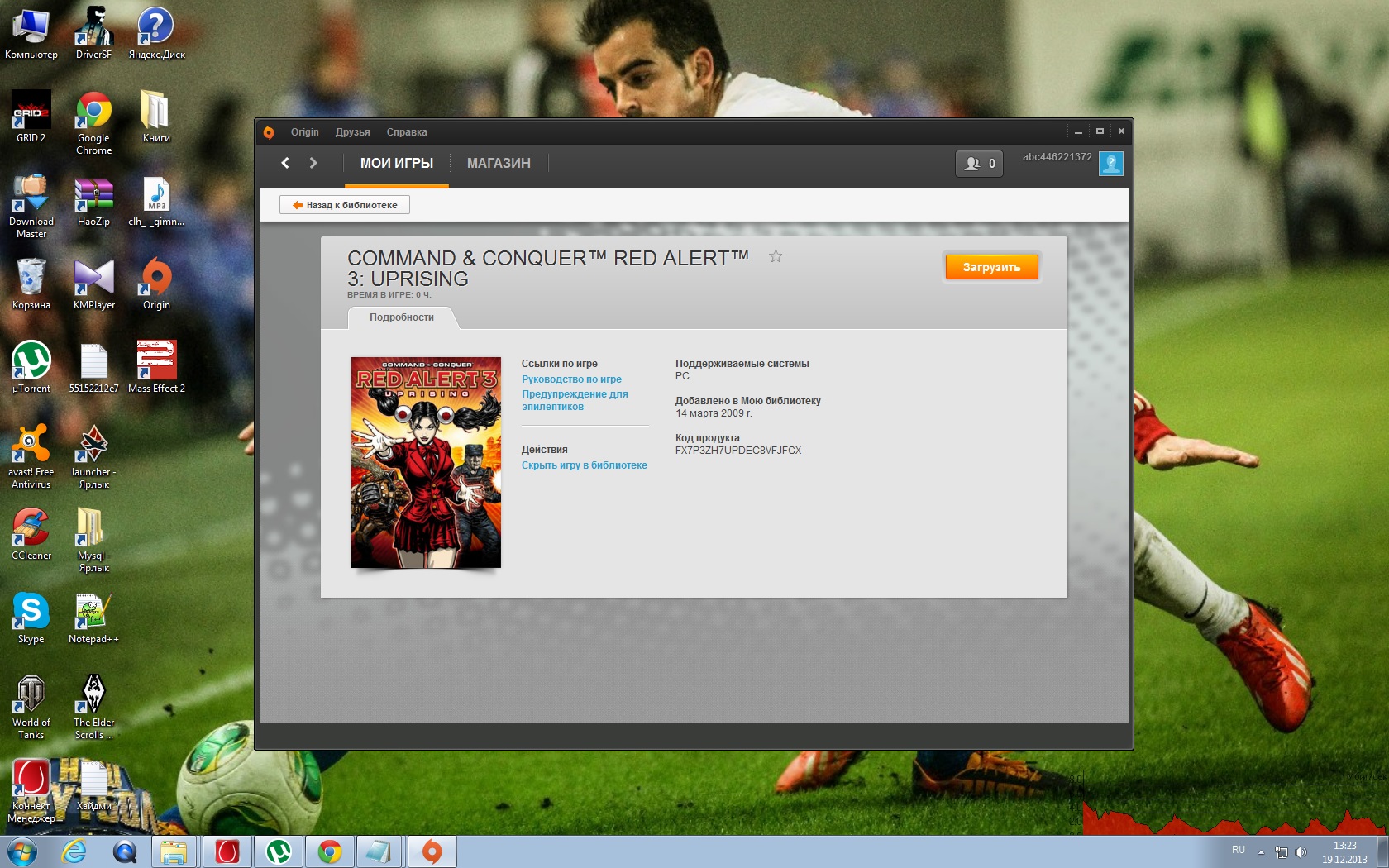Open the Origin menu

[x=304, y=132]
